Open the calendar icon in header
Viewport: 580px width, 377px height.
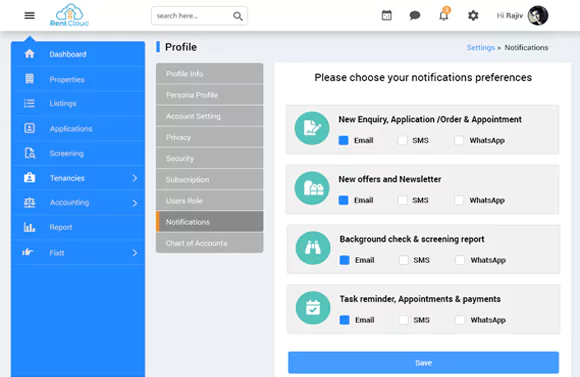click(387, 16)
